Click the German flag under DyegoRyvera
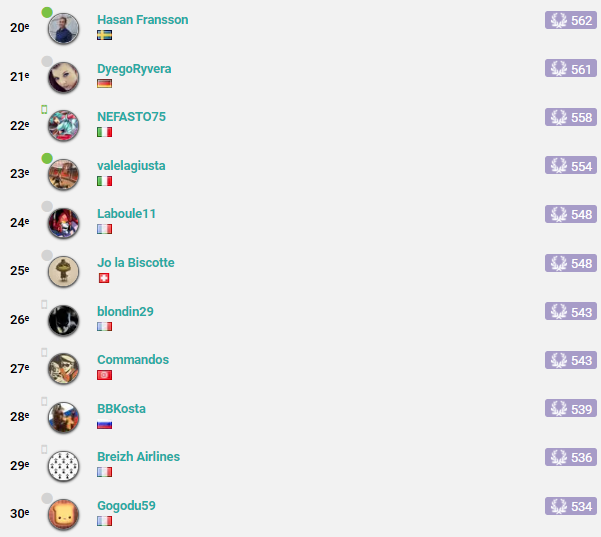The height and width of the screenshot is (537, 601). coord(104,84)
